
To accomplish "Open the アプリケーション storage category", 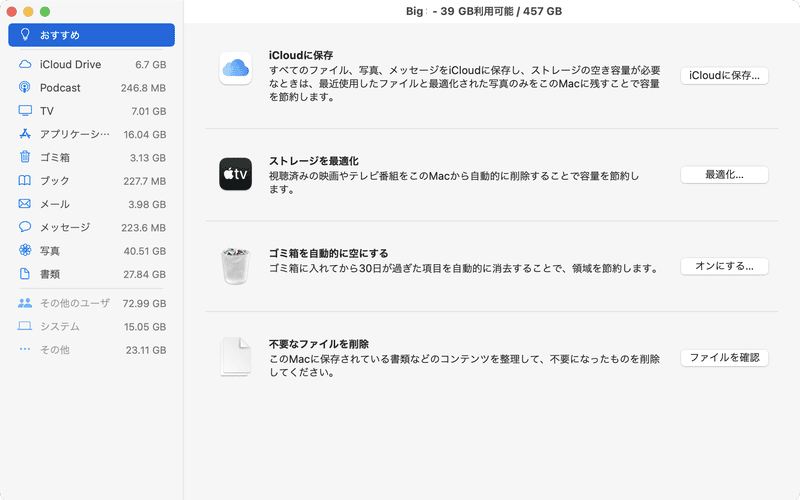I will pyautogui.click(x=91, y=134).
